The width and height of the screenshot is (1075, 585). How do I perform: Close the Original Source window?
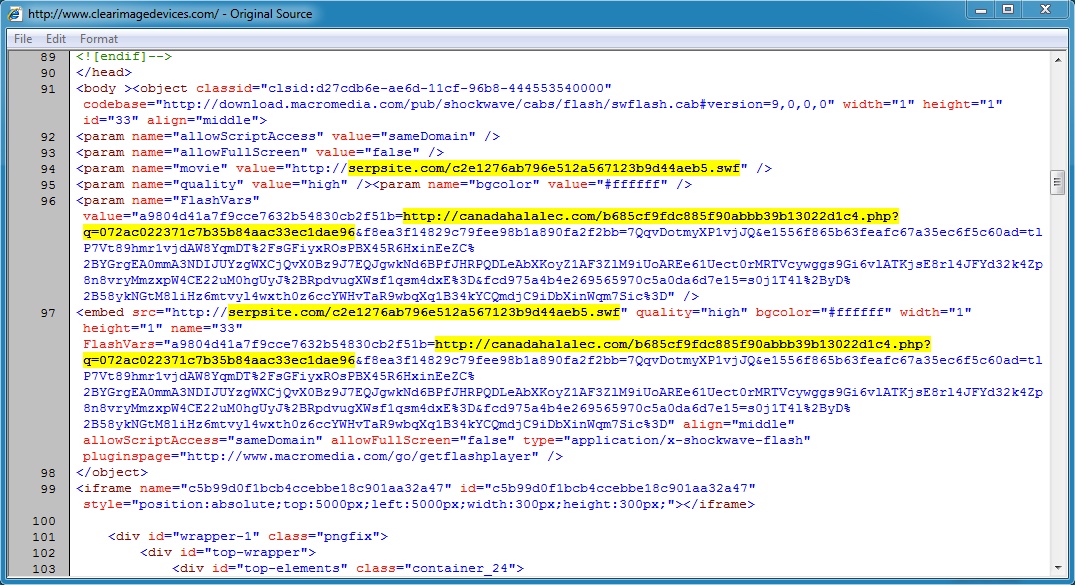[x=1048, y=10]
